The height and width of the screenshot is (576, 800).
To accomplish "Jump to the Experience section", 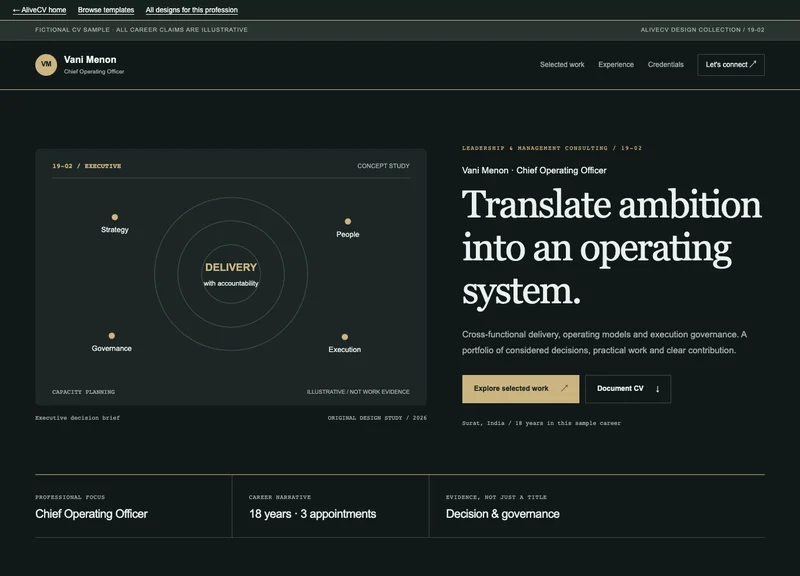I will (x=616, y=64).
